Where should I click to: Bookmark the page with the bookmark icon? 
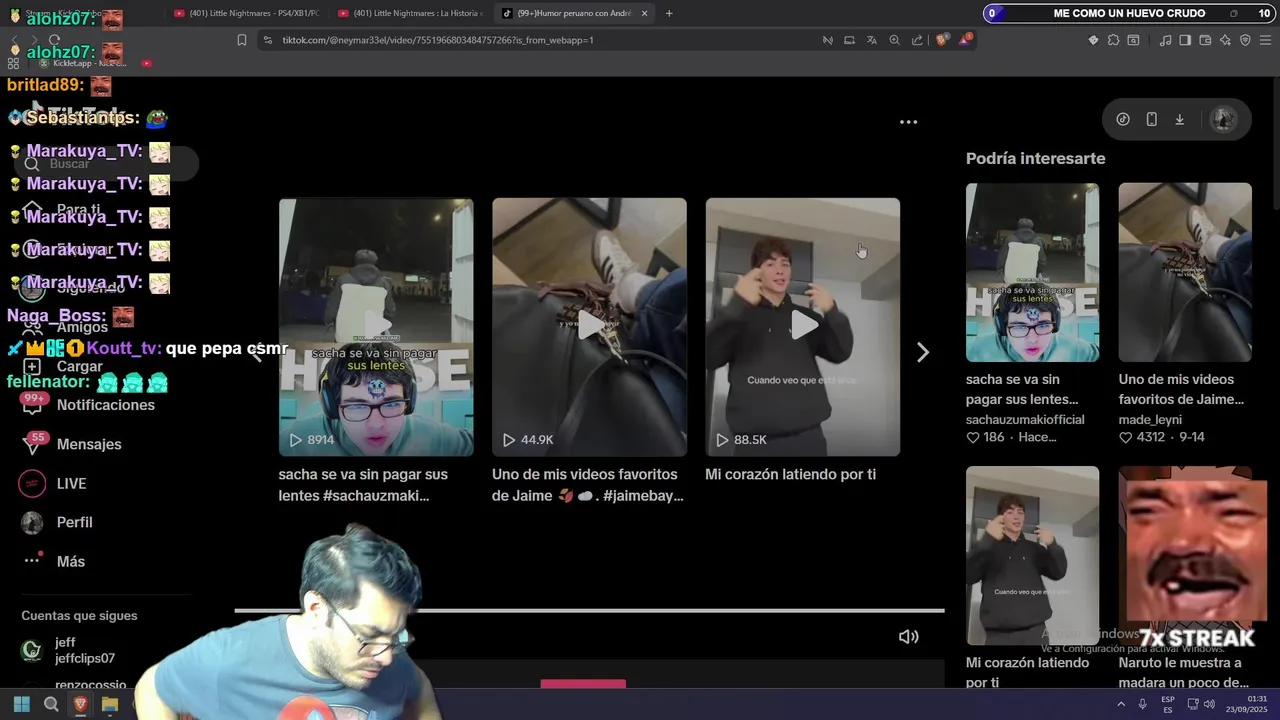tap(241, 40)
